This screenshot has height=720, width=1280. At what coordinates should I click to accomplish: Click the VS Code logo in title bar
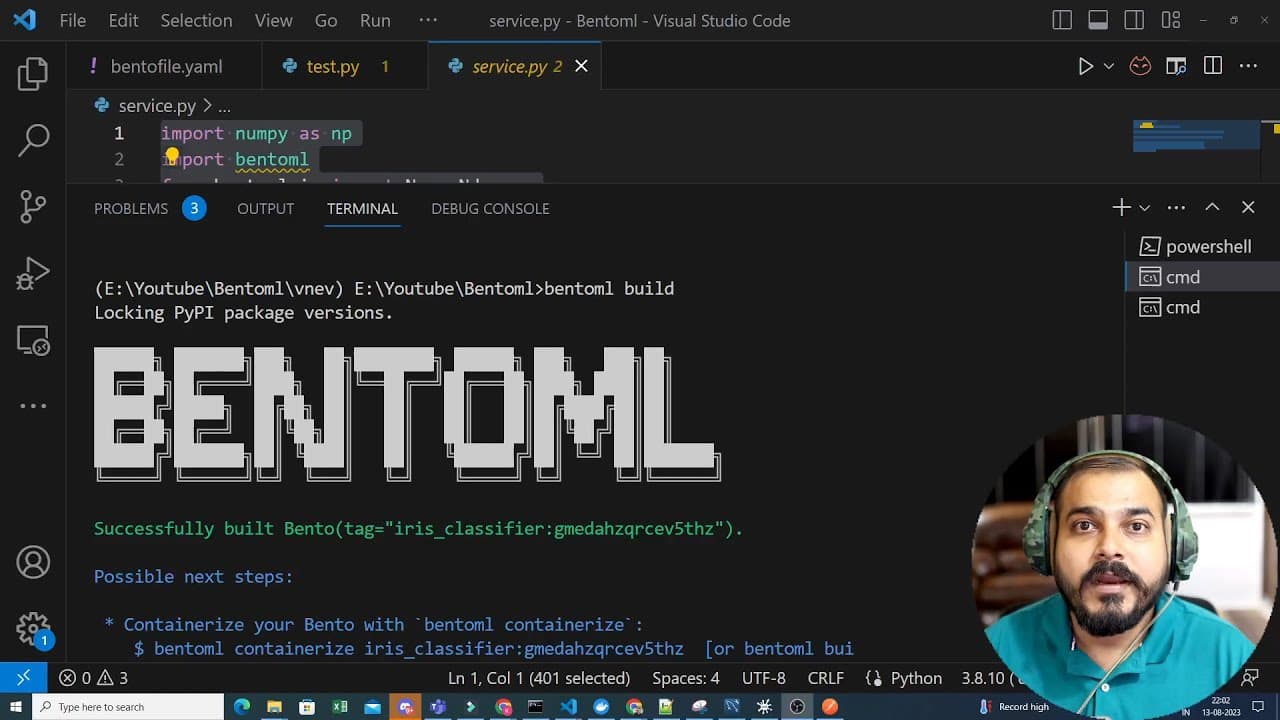coord(24,20)
